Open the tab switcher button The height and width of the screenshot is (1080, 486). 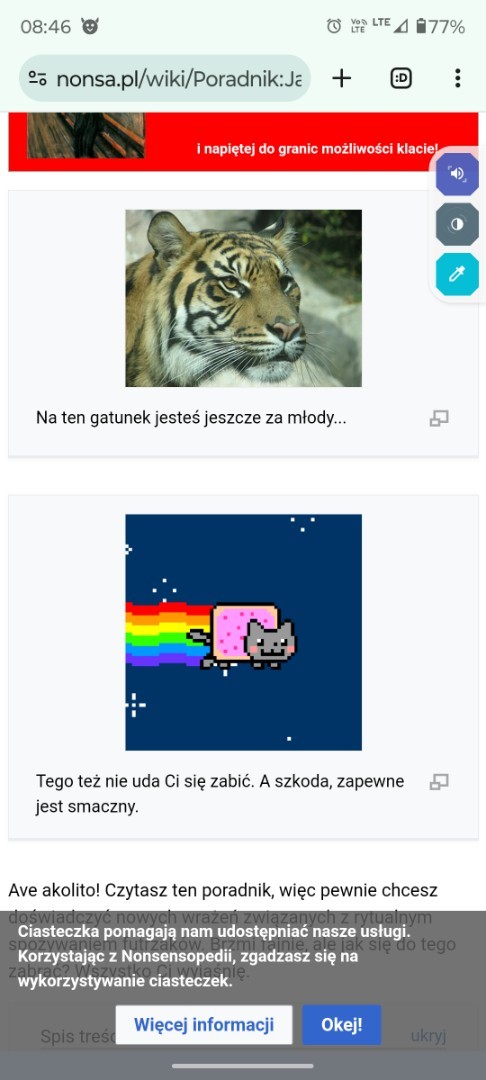tap(401, 79)
